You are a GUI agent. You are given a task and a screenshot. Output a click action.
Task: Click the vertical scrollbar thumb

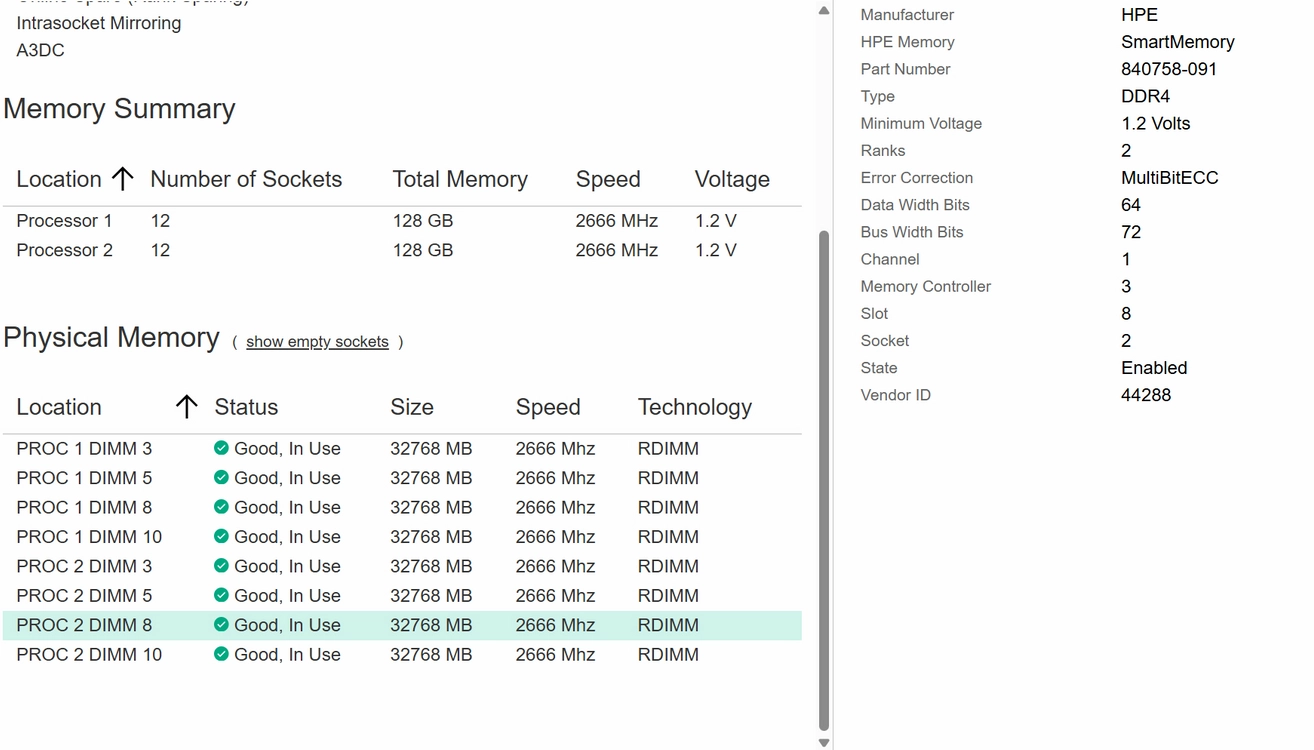824,480
